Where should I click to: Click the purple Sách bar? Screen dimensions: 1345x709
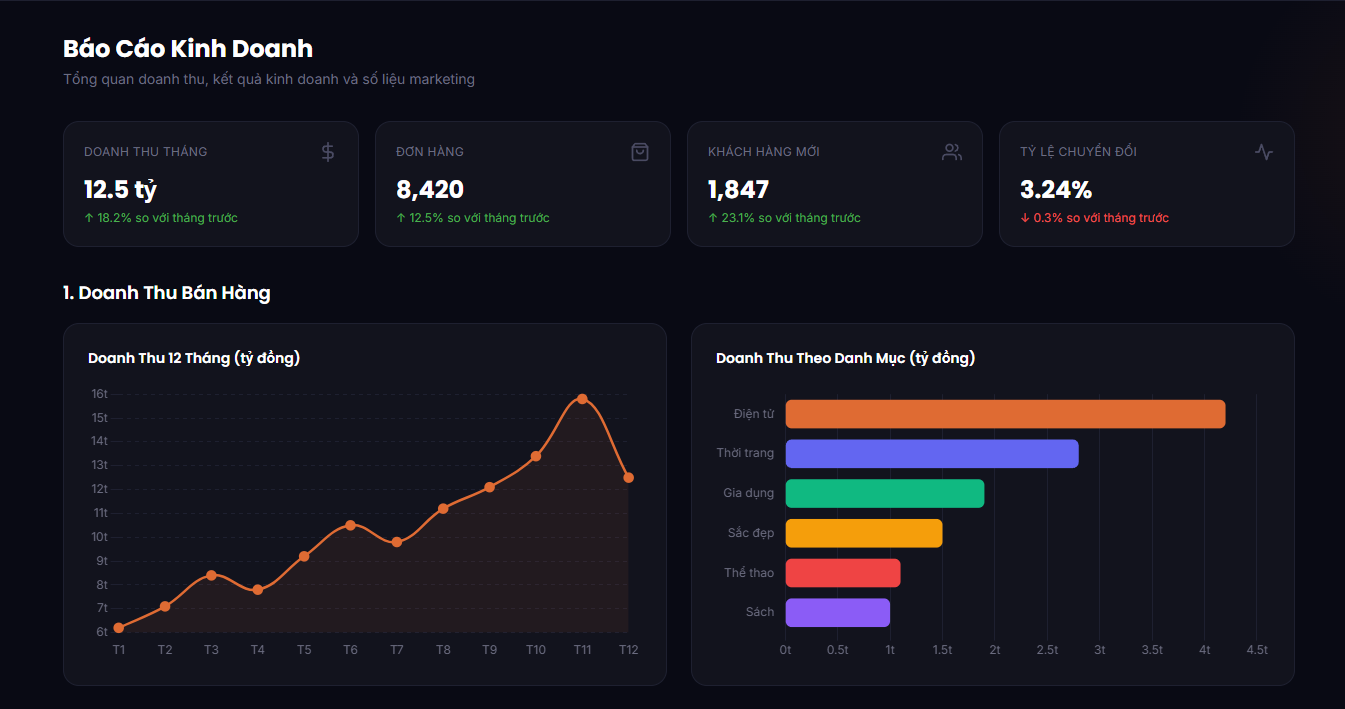tap(838, 613)
